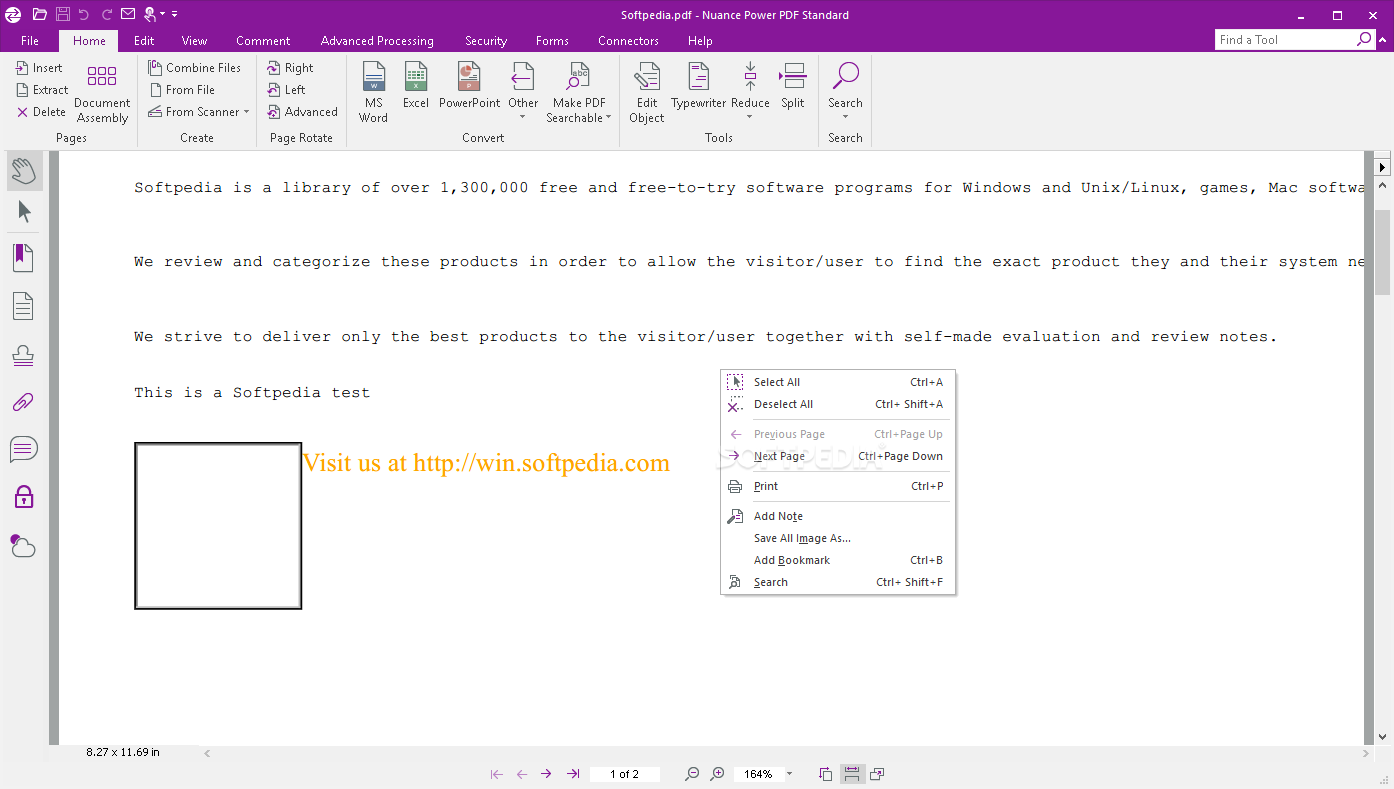Click Combine Files
The image size is (1394, 789).
[194, 68]
